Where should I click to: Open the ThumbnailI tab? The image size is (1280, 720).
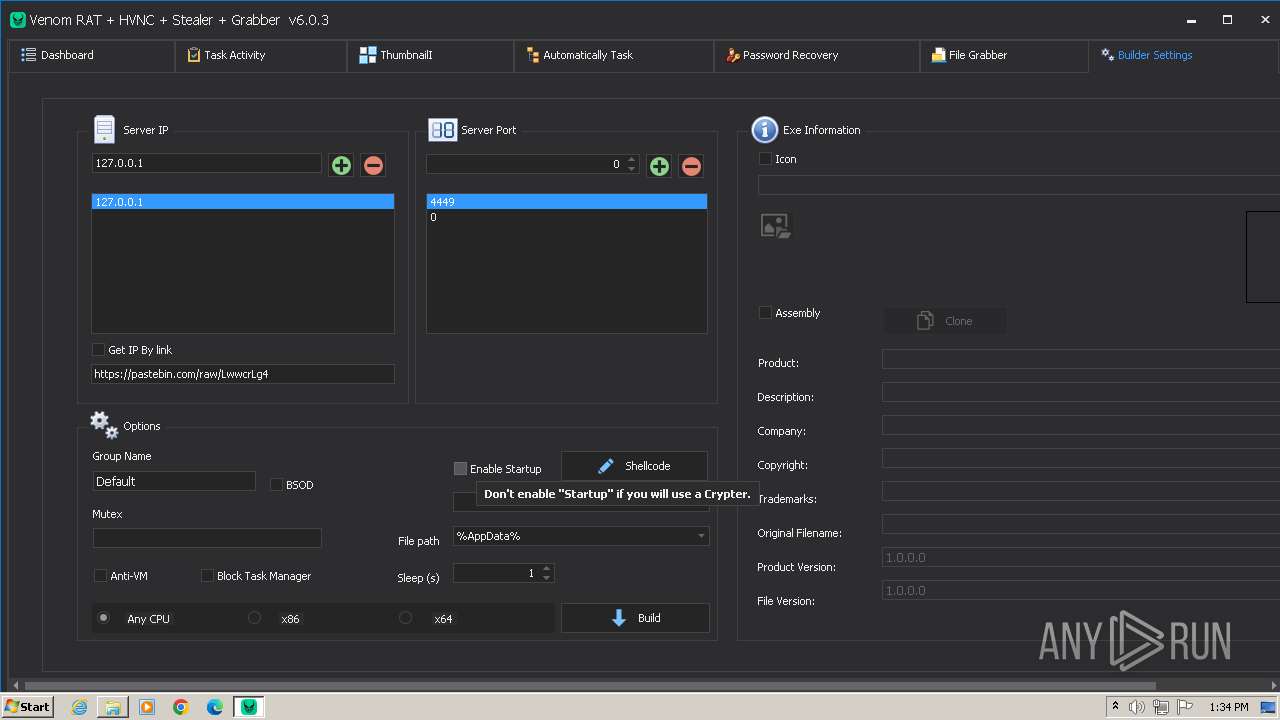tap(430, 55)
